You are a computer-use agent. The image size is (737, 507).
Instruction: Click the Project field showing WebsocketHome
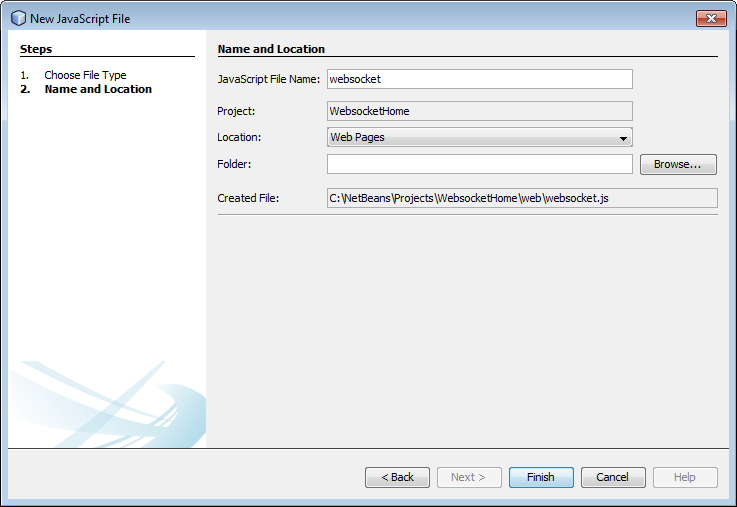point(479,111)
